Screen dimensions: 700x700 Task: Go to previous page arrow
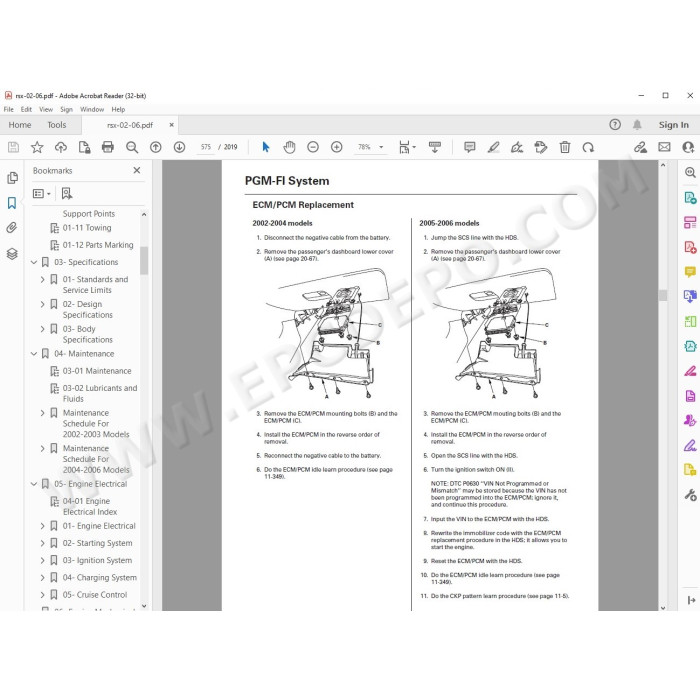(x=155, y=147)
